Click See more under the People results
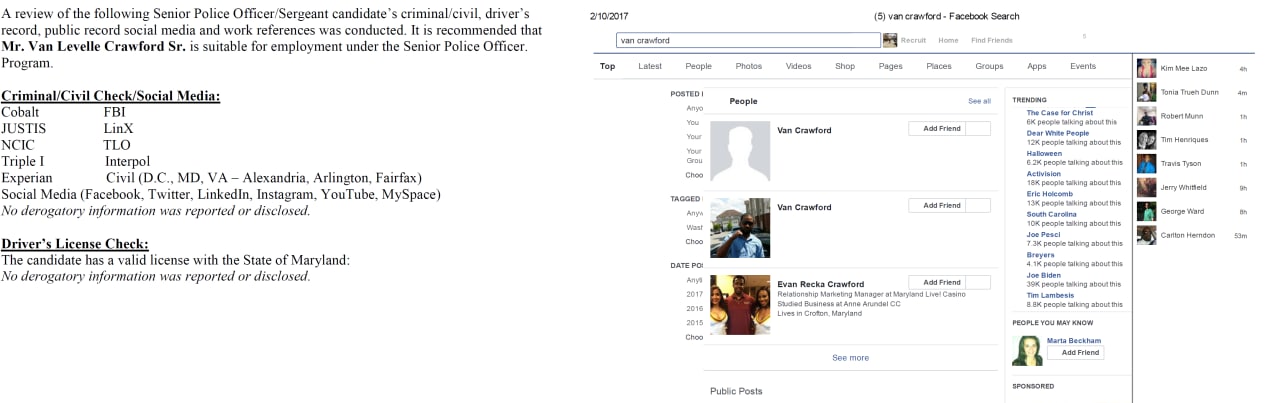This screenshot has width=1280, height=403. 850,358
